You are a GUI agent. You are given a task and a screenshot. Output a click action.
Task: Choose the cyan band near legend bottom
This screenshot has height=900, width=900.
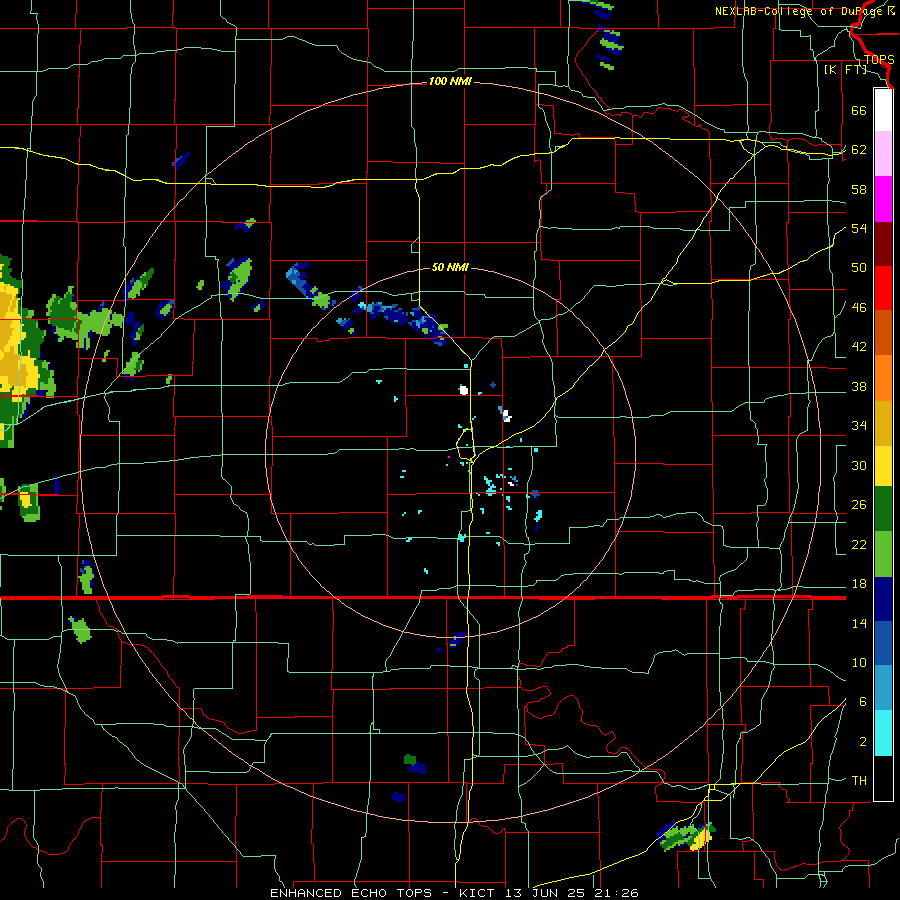pos(883,733)
